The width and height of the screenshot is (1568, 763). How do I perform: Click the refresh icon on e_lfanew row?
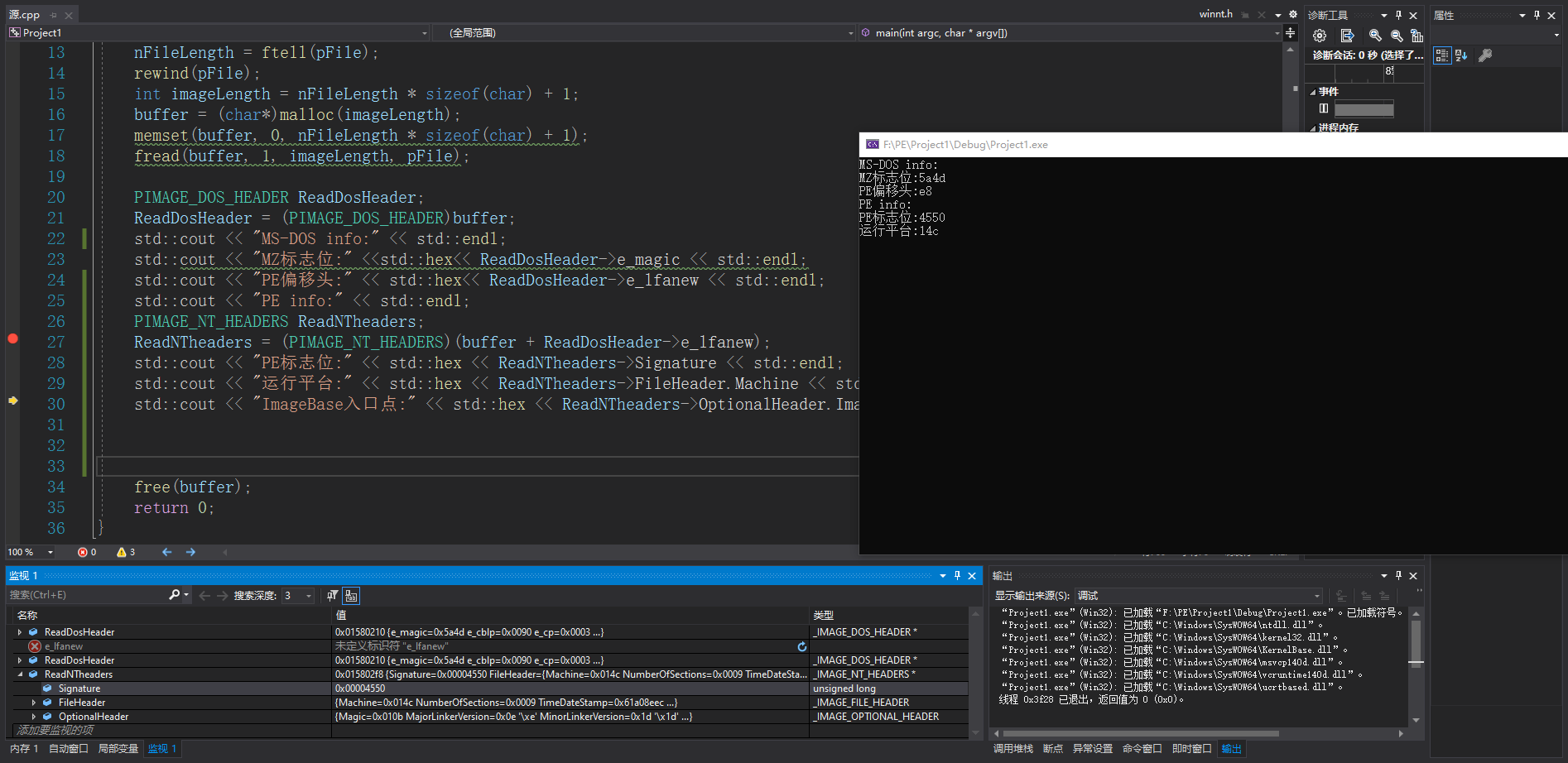click(801, 646)
